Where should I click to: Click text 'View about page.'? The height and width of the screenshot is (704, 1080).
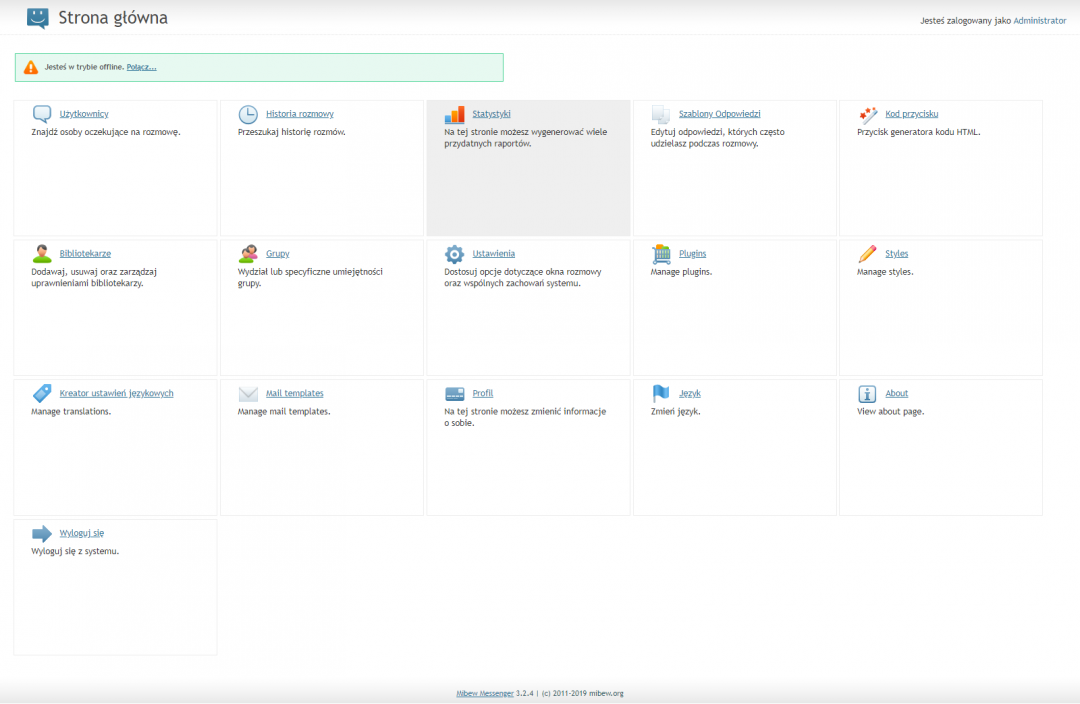pos(890,412)
